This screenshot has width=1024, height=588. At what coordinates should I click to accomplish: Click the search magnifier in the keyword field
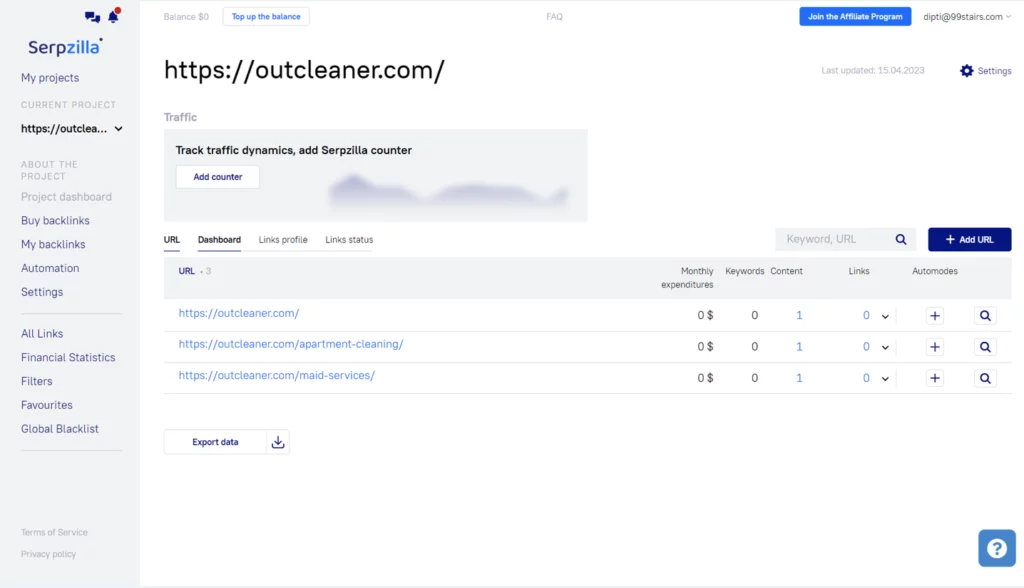click(x=901, y=239)
